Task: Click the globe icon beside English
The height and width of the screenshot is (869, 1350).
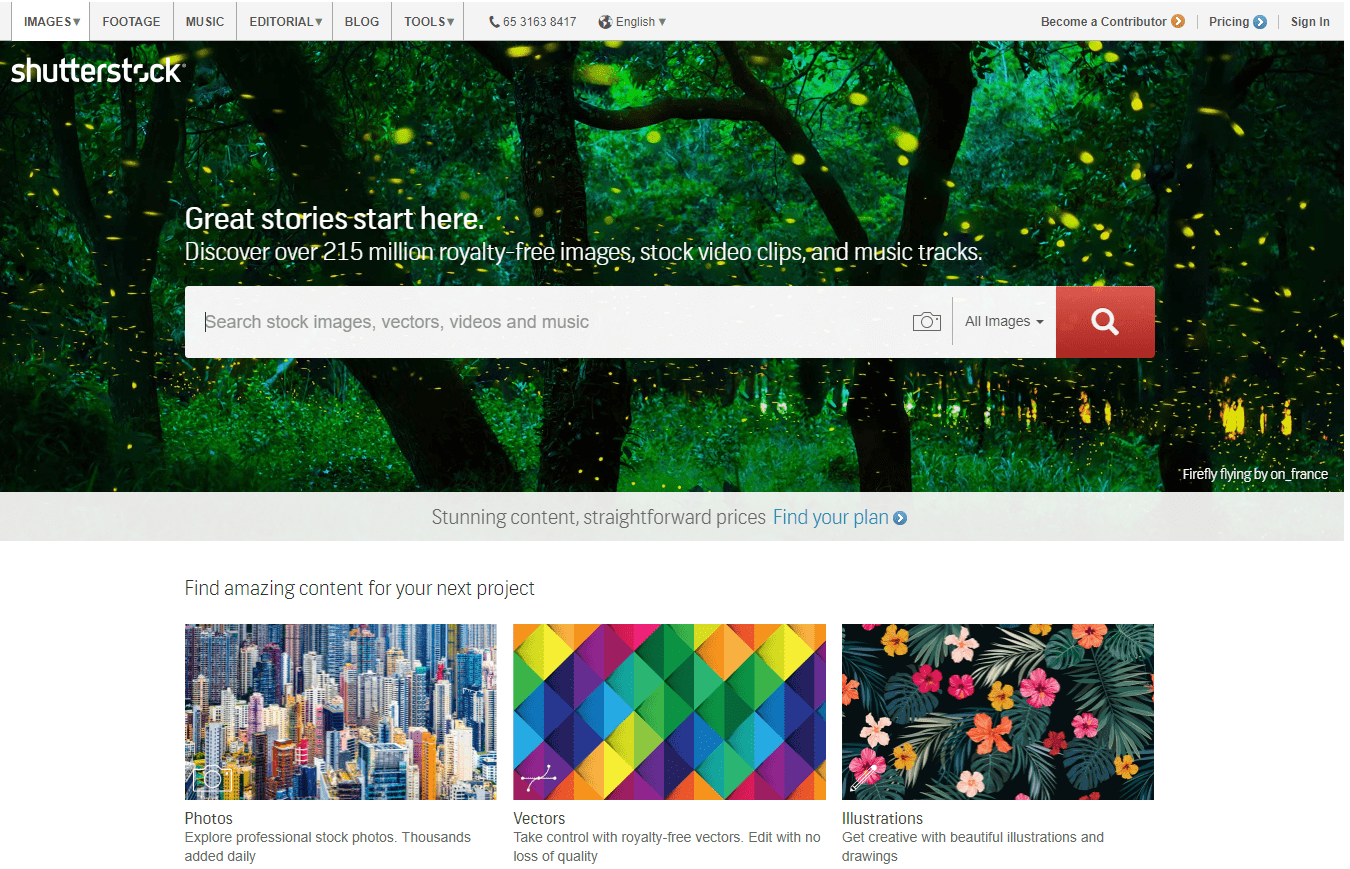Action: point(605,21)
